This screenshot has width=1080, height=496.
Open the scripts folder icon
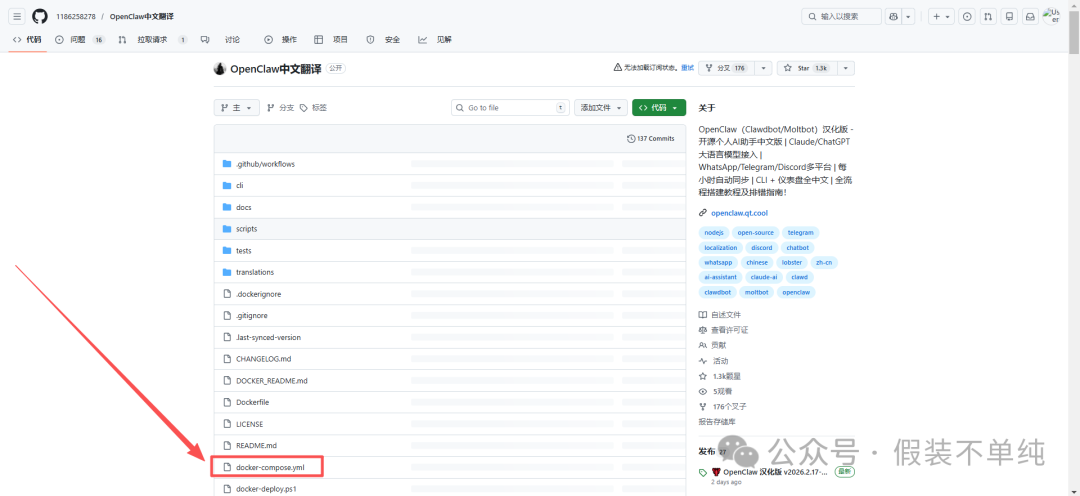click(x=227, y=229)
